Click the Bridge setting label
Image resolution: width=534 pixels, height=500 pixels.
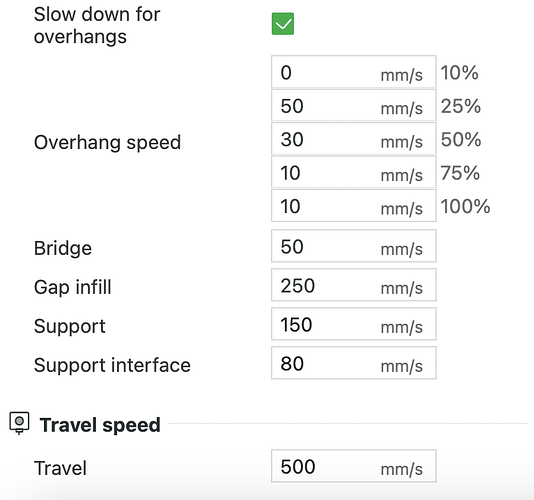click(63, 248)
